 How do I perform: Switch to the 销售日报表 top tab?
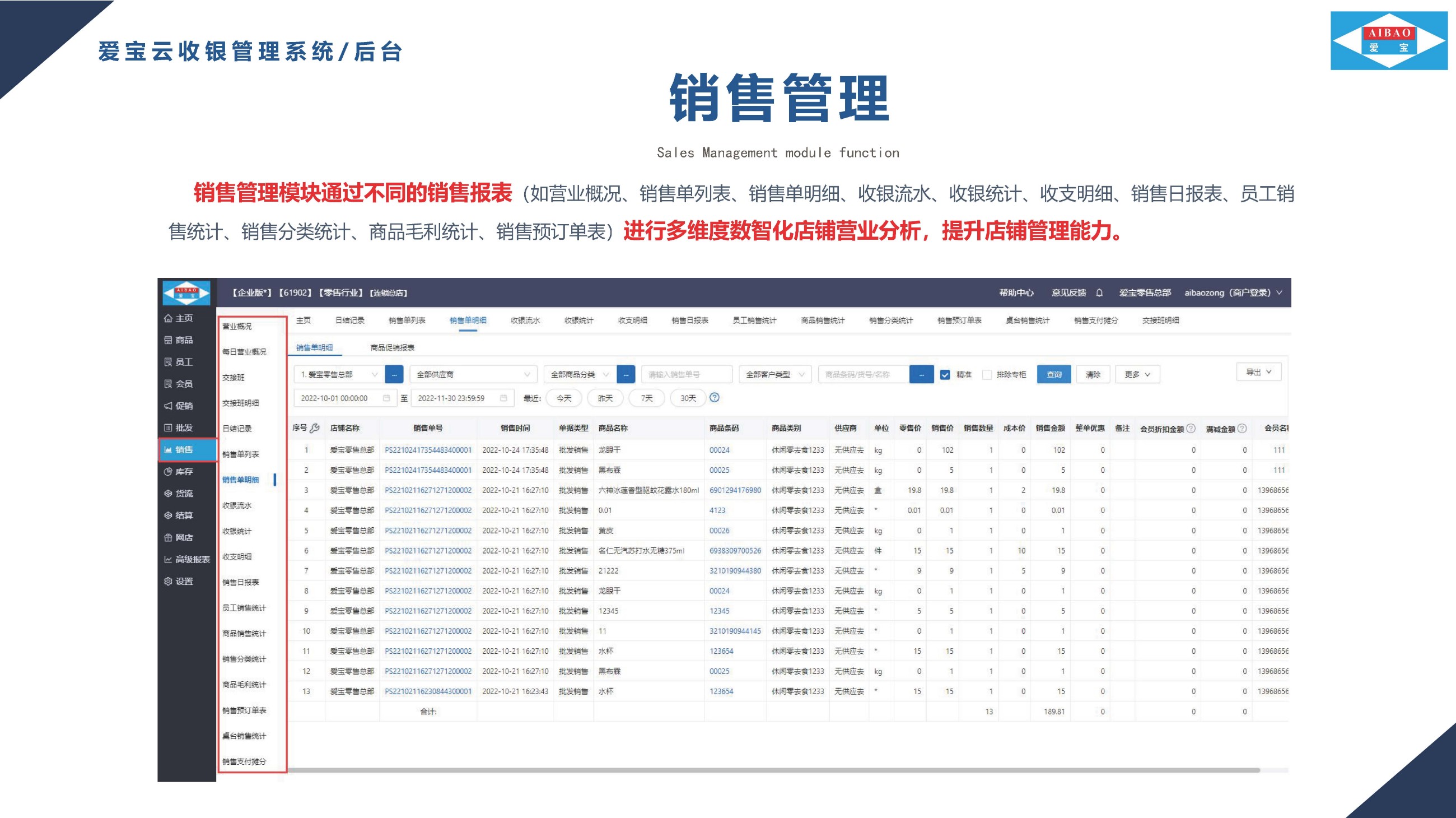click(689, 320)
